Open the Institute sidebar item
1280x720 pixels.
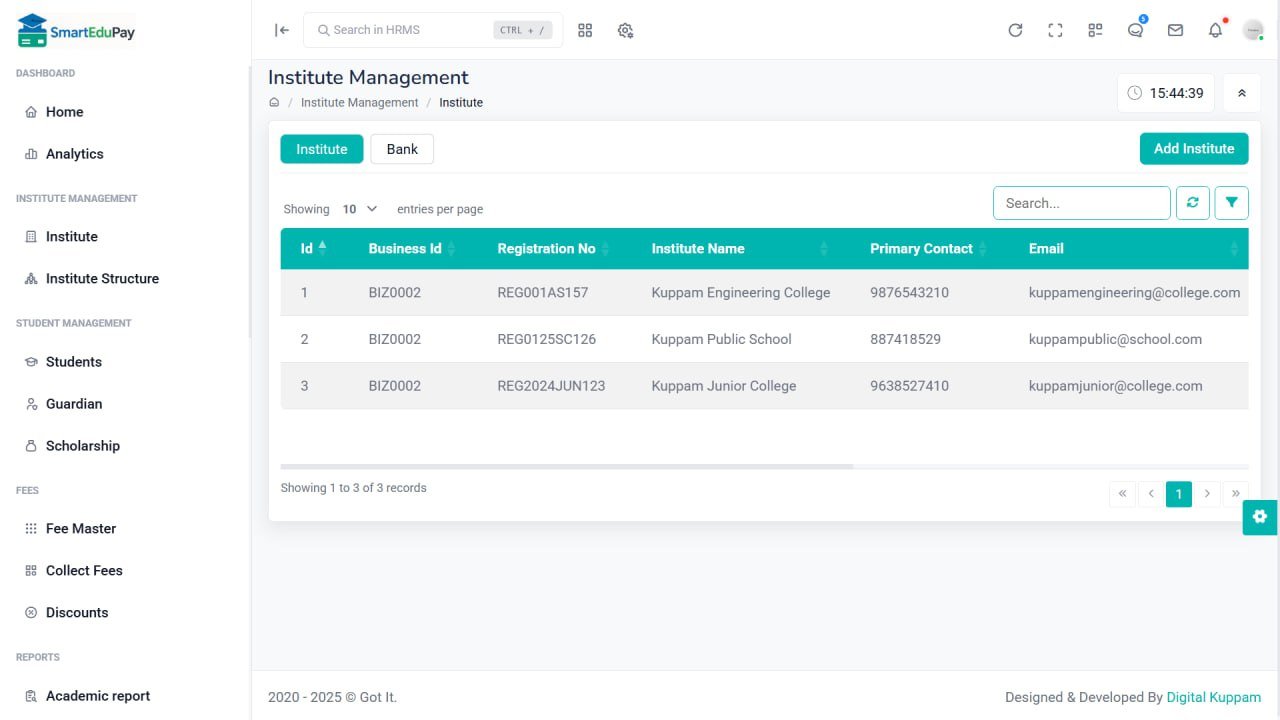click(x=71, y=236)
